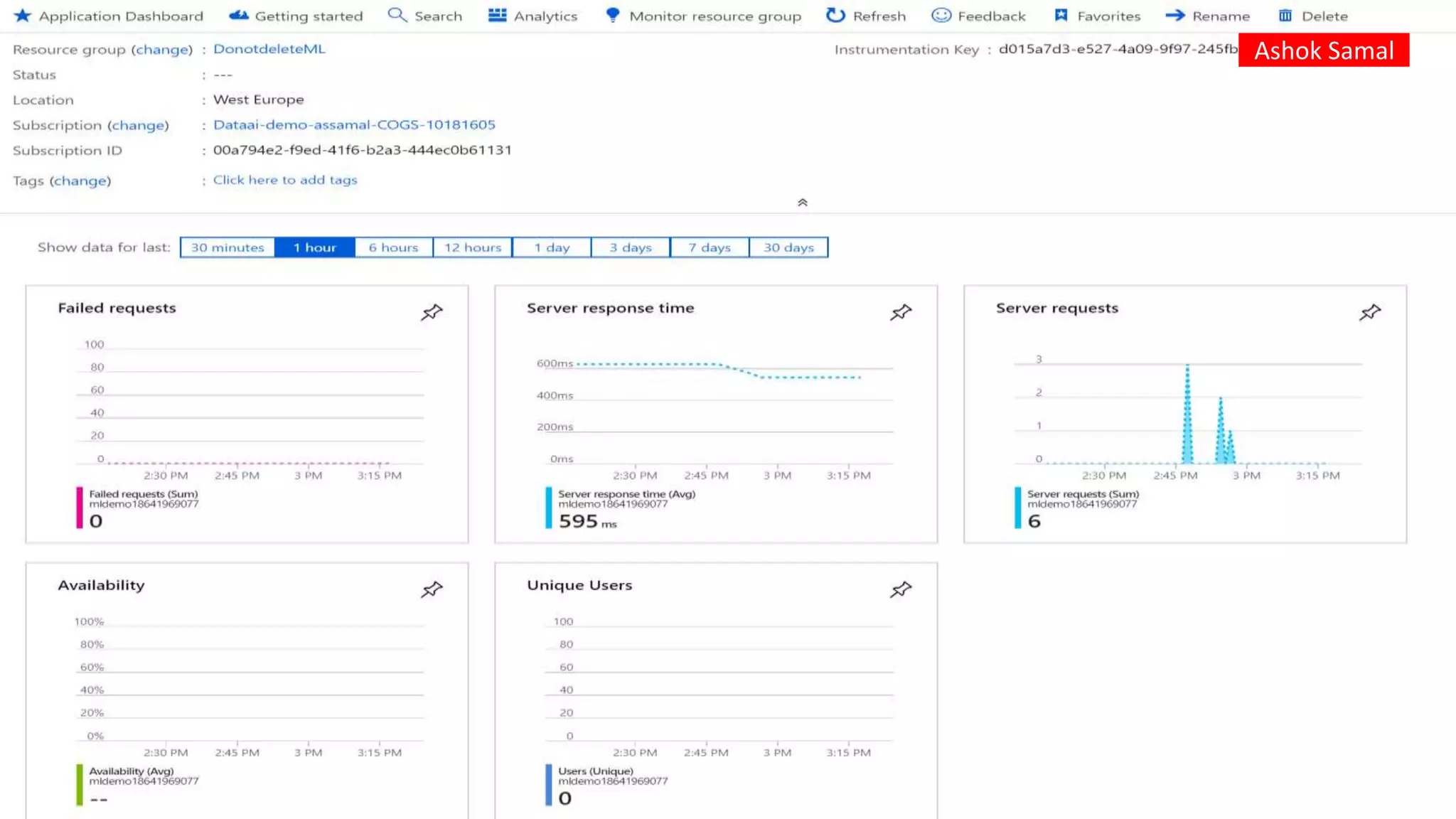Image resolution: width=1456 pixels, height=819 pixels.
Task: Select the 30 minutes time range
Action: (x=227, y=247)
